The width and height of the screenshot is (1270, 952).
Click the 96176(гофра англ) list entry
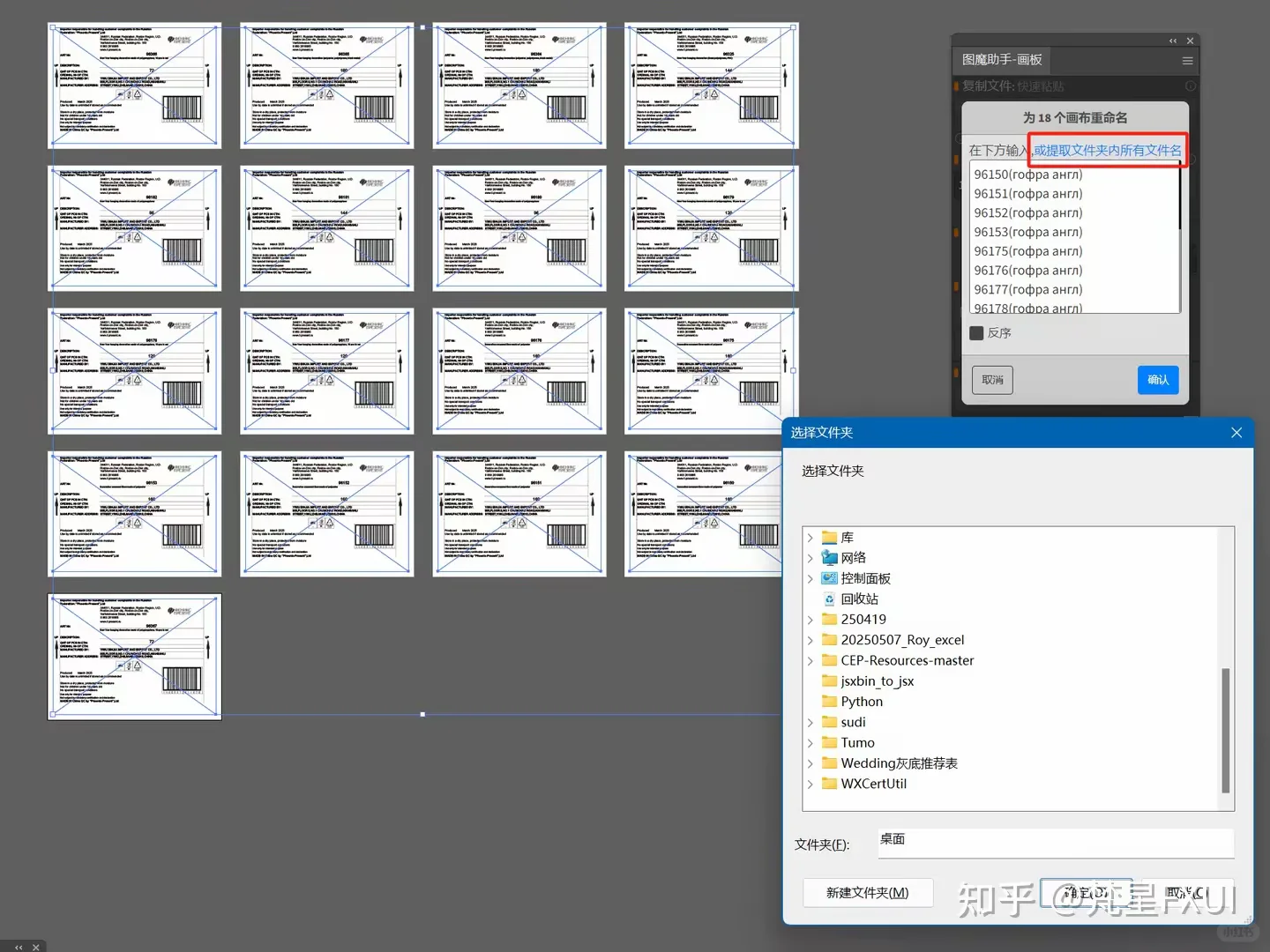1028,271
